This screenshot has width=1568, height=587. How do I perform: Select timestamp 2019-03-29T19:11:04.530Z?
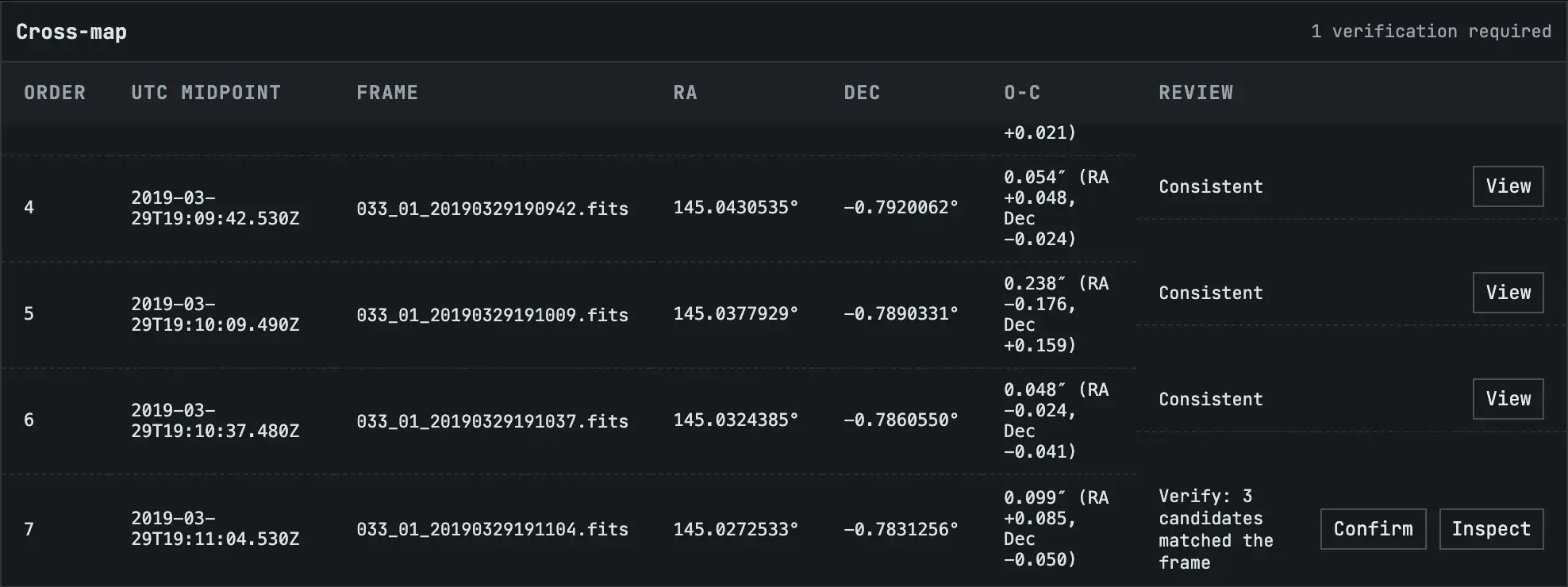pyautogui.click(x=215, y=528)
